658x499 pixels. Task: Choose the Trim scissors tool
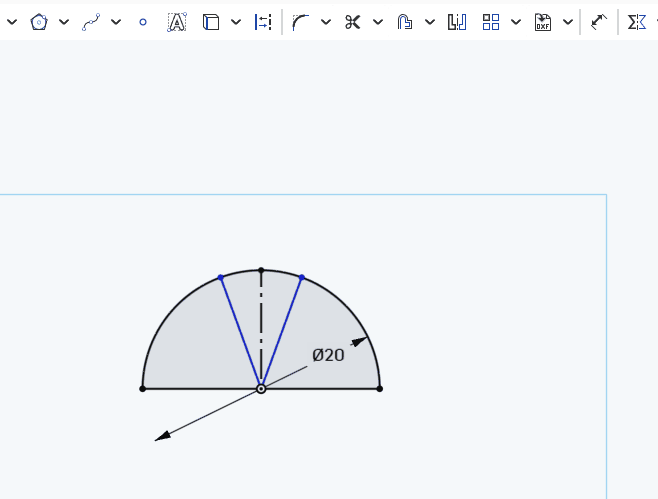pyautogui.click(x=352, y=22)
